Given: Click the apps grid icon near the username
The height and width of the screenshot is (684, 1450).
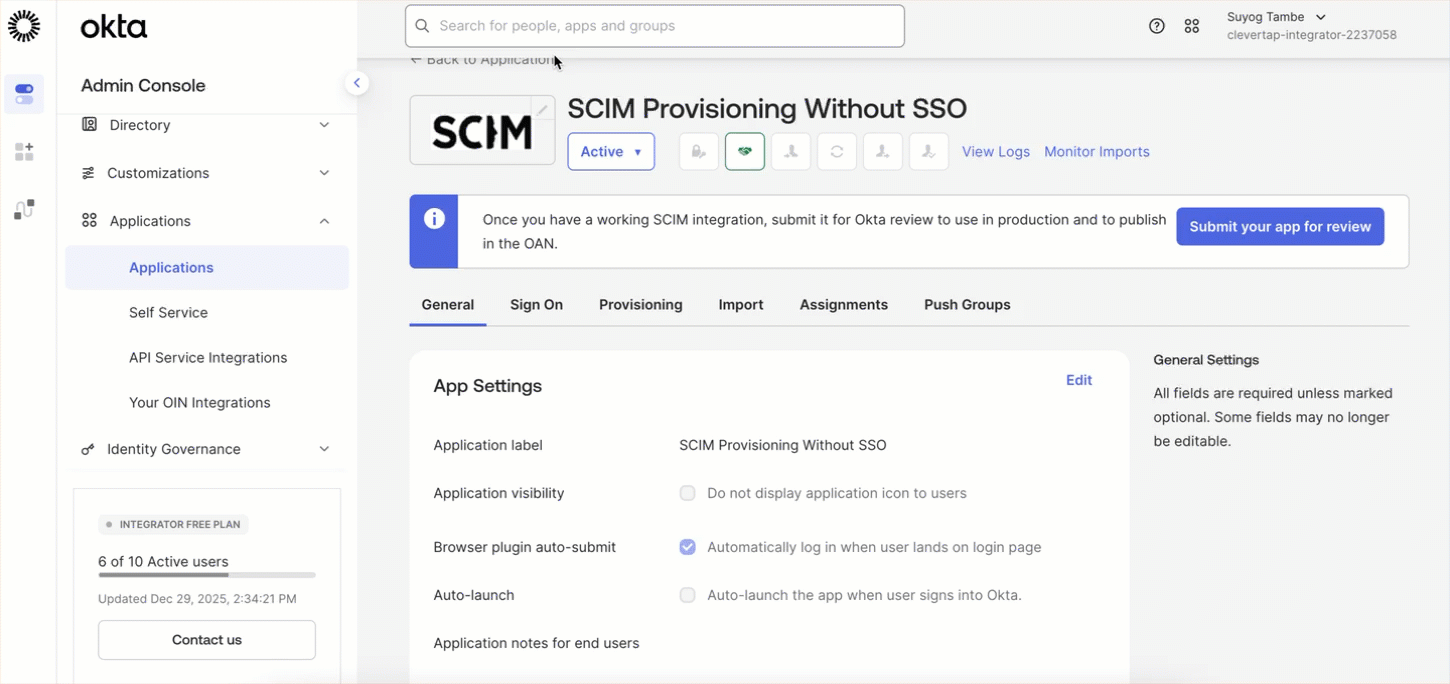Looking at the screenshot, I should pos(1192,26).
